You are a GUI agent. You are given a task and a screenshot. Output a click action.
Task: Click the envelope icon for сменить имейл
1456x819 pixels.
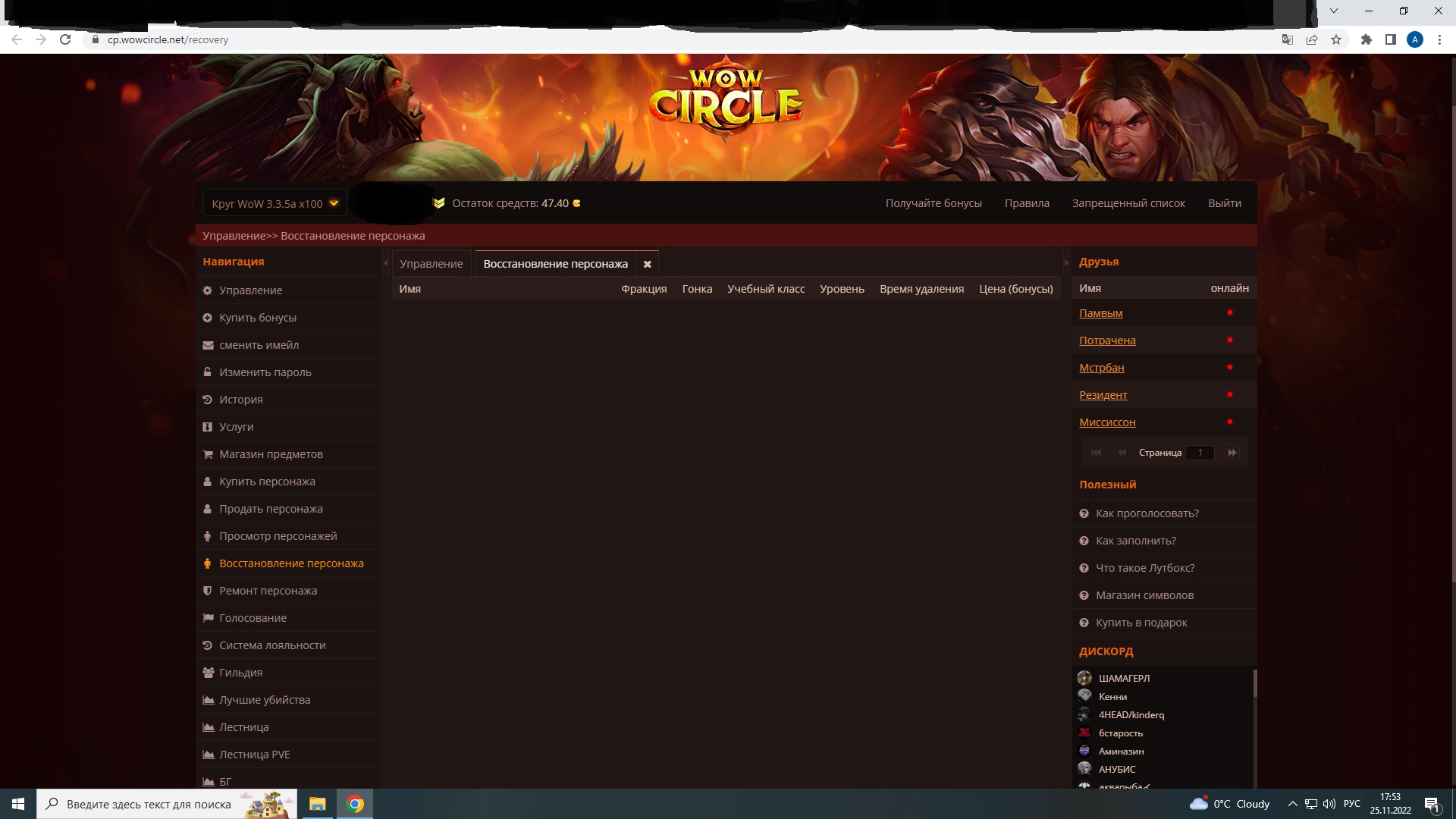pyautogui.click(x=207, y=345)
